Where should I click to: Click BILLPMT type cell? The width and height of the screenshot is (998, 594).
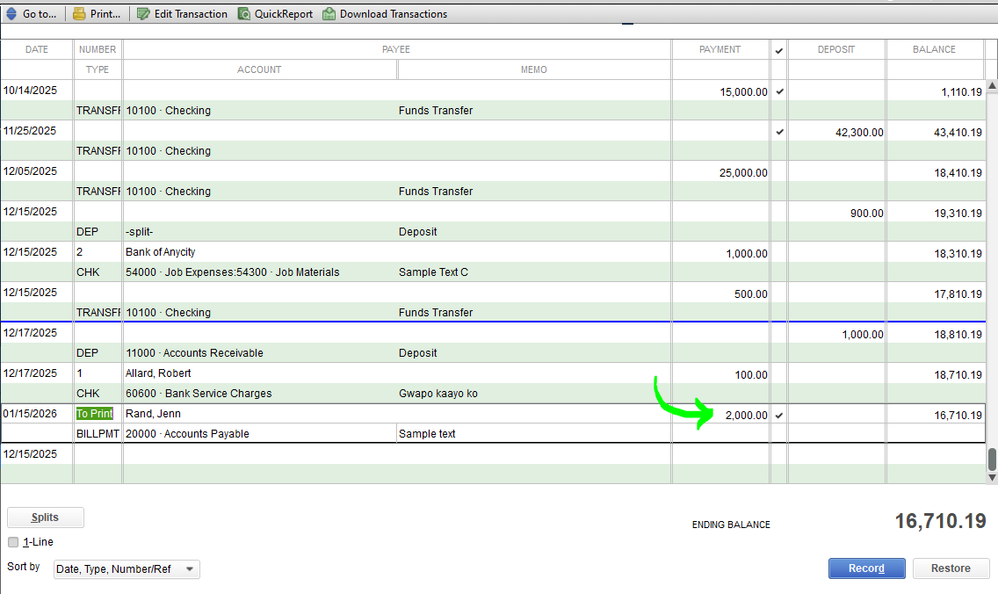[x=97, y=434]
